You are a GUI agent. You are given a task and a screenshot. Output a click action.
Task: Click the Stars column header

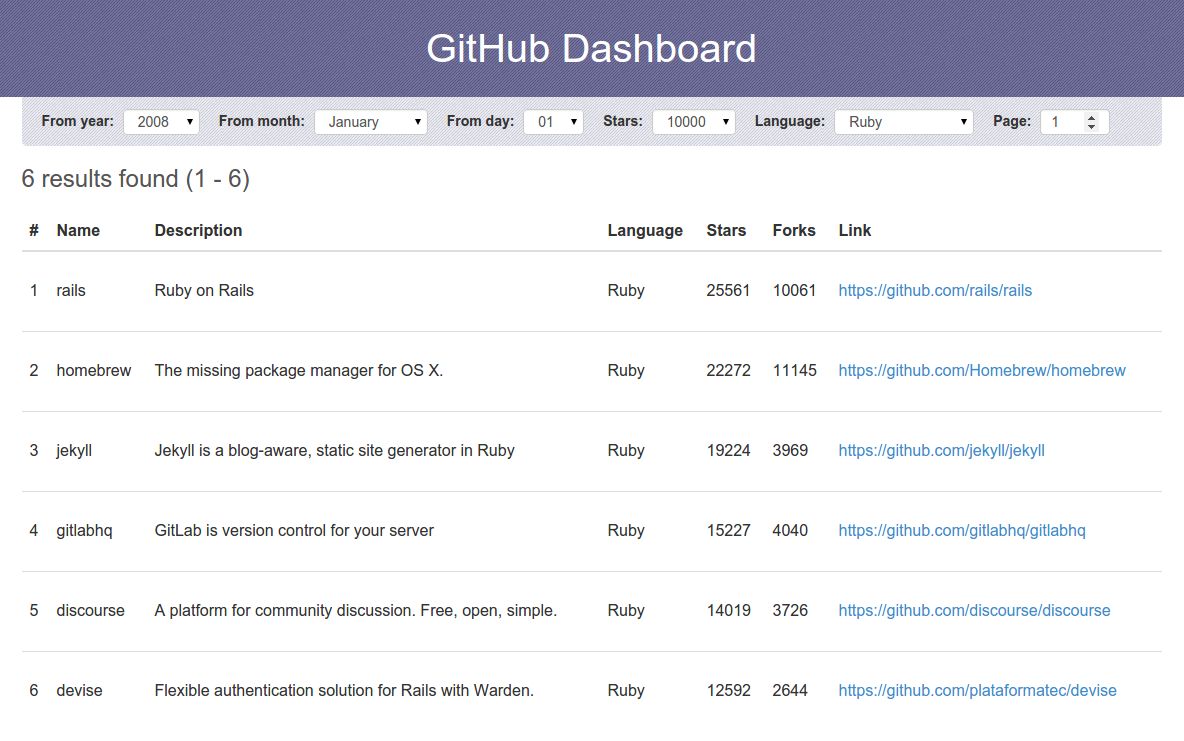point(726,230)
